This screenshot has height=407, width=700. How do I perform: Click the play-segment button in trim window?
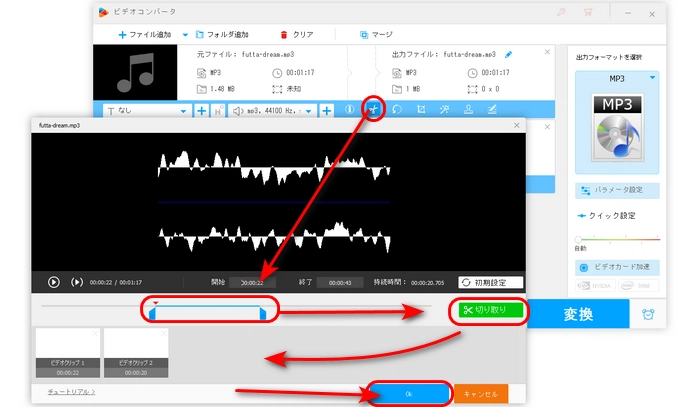coord(77,282)
